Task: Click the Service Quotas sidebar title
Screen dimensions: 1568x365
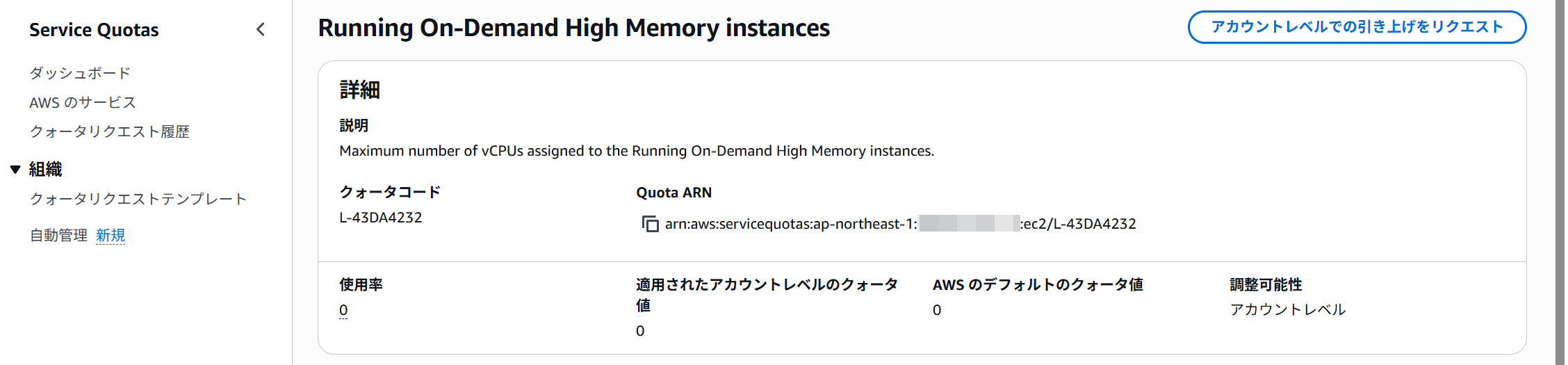Action: 94,30
